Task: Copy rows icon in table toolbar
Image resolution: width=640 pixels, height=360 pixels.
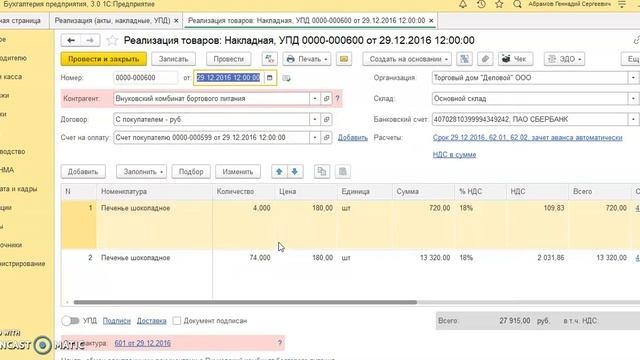Action: click(x=322, y=171)
